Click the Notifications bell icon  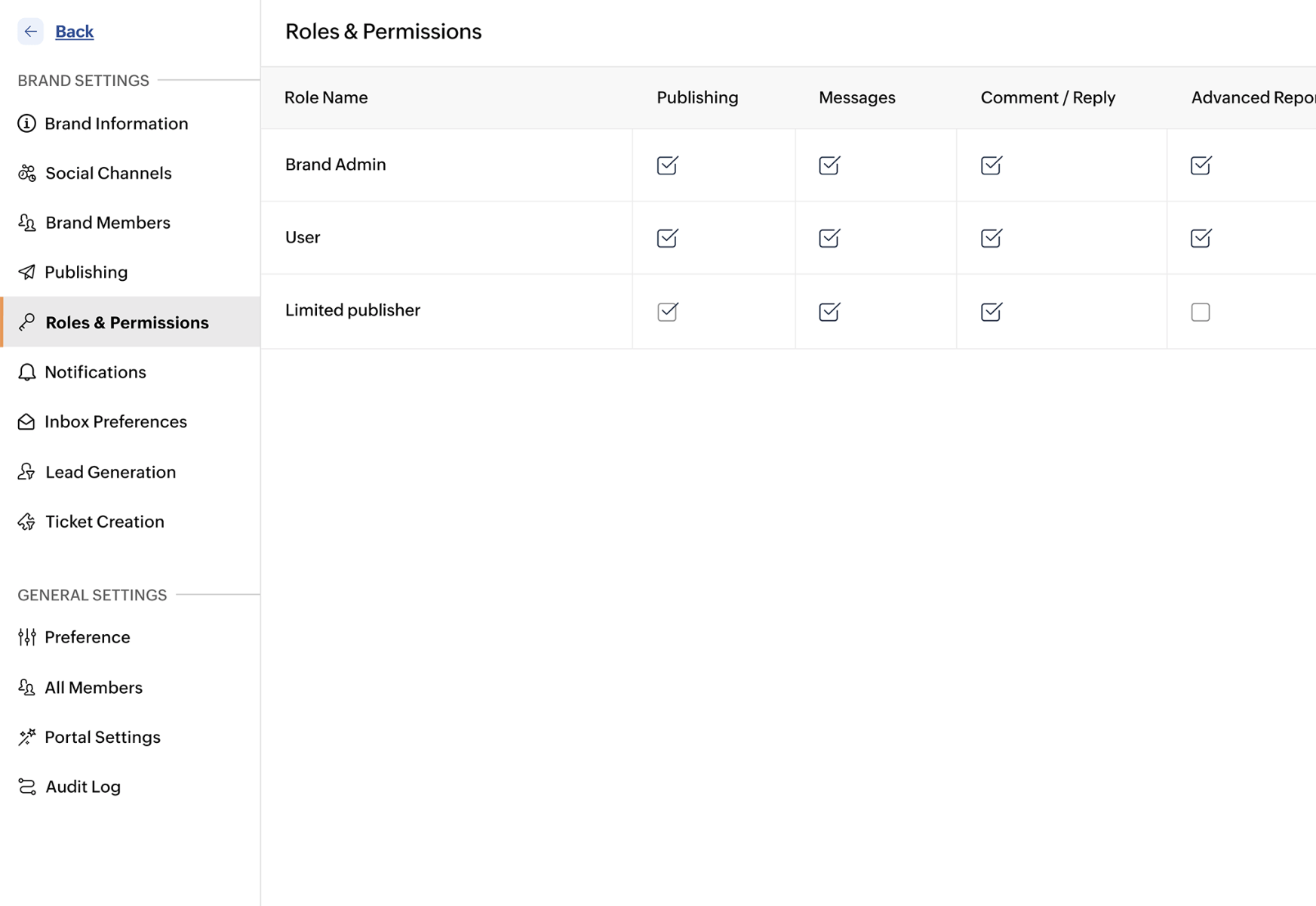pos(26,372)
